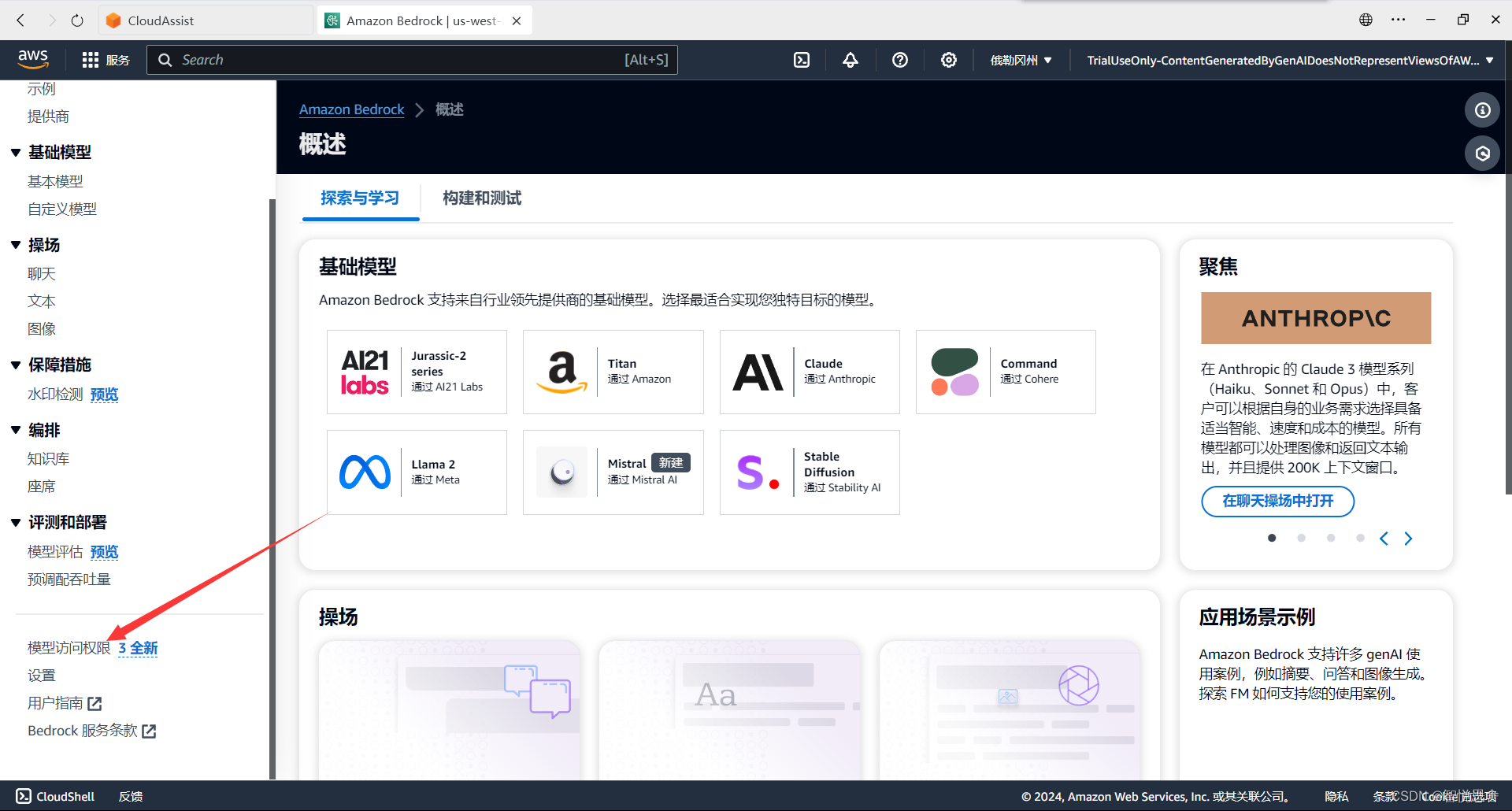The width and height of the screenshot is (1512, 811).
Task: Click the browser globe icon
Action: click(x=1366, y=20)
